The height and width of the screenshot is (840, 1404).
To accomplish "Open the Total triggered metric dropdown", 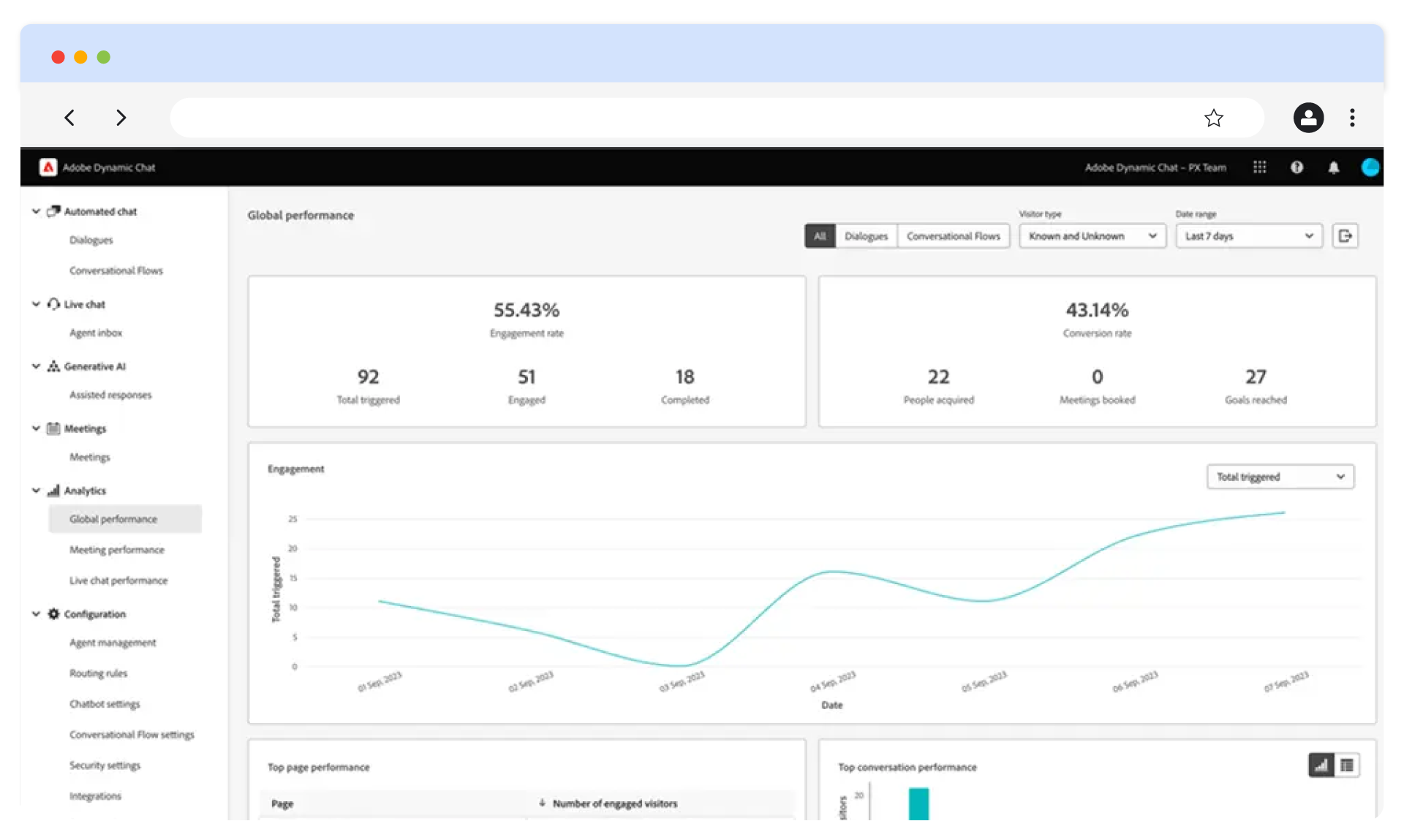I will pos(1280,477).
